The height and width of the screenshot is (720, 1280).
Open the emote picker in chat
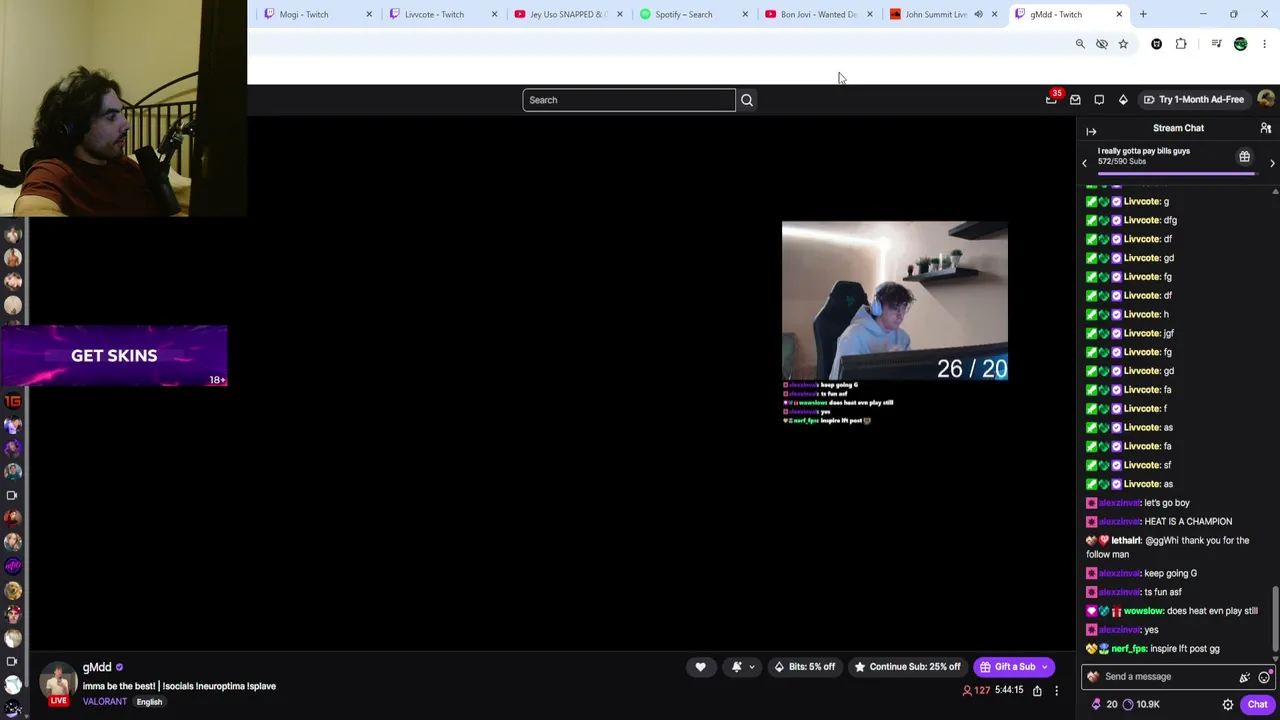[1264, 677]
